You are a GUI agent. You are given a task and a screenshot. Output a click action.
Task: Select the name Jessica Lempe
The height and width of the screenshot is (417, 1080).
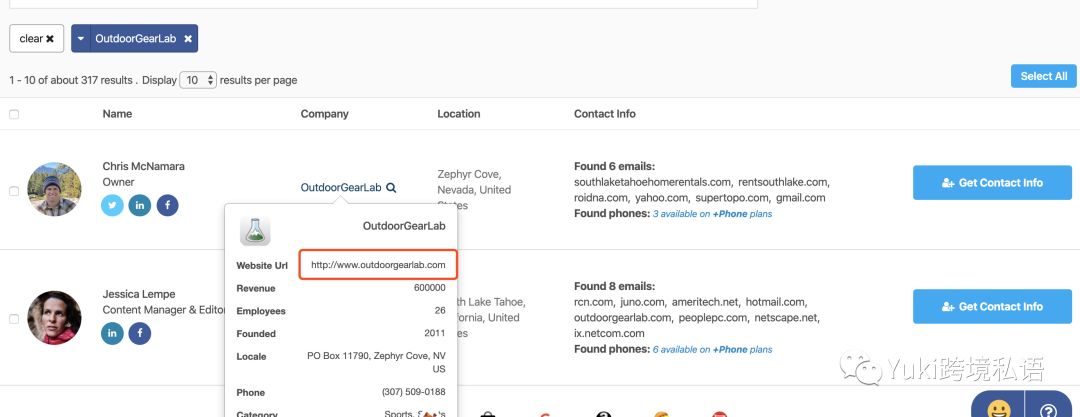click(x=139, y=294)
